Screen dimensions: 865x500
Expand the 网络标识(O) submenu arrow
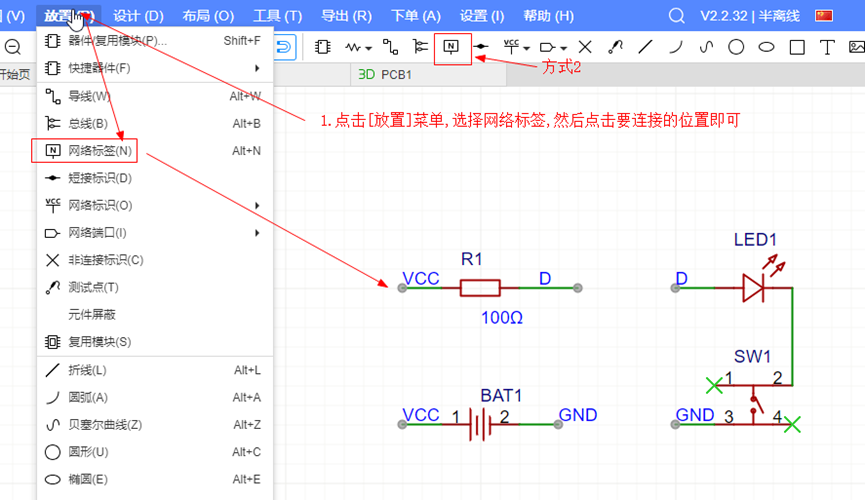point(257,205)
